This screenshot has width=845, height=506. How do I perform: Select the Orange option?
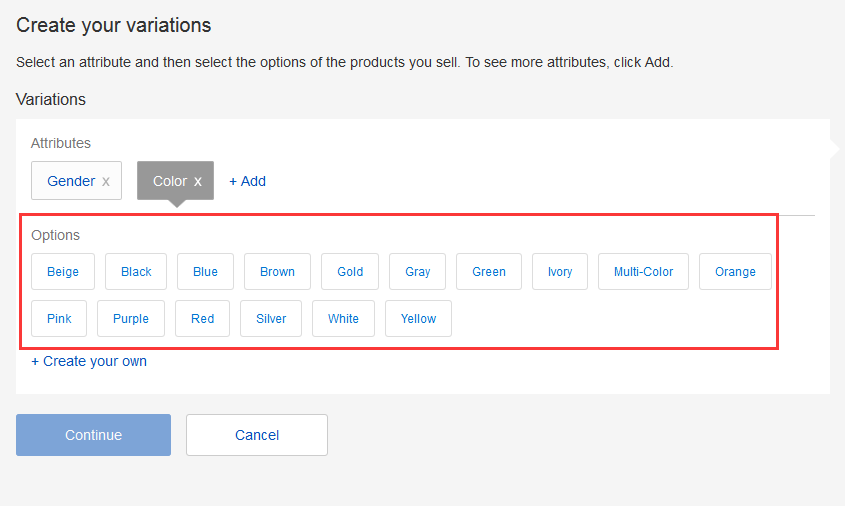click(735, 271)
